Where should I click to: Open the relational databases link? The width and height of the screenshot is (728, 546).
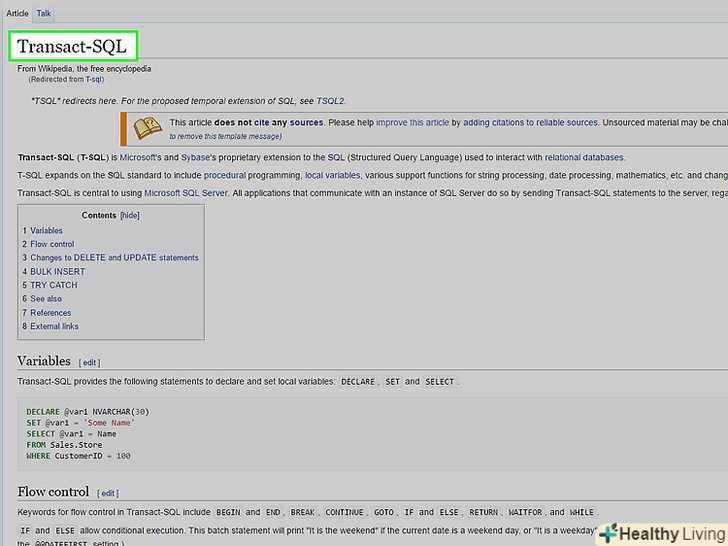click(584, 157)
